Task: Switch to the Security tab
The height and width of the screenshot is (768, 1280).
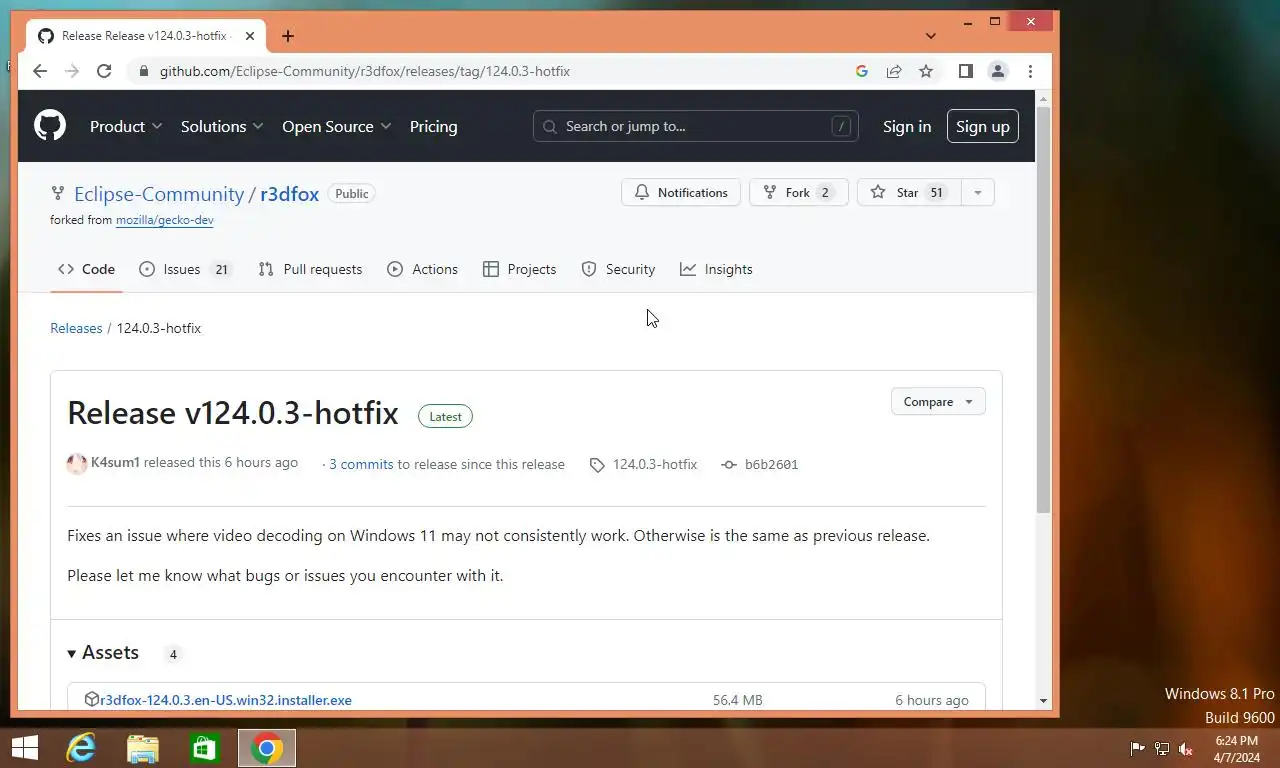Action: coord(618,269)
